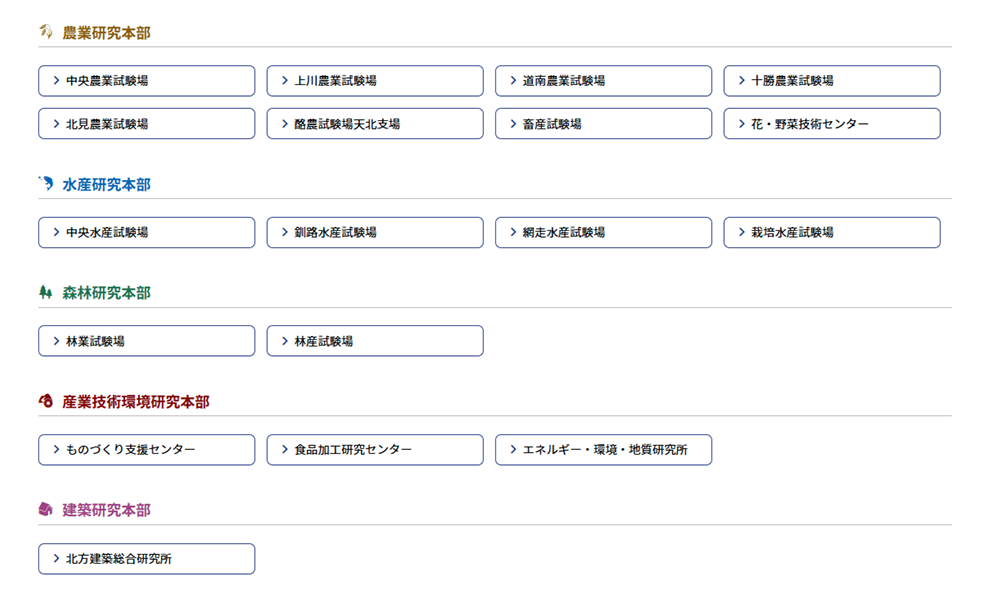Visit the 畜産試験場 link
Viewport: 1000px width, 608px height.
point(603,124)
